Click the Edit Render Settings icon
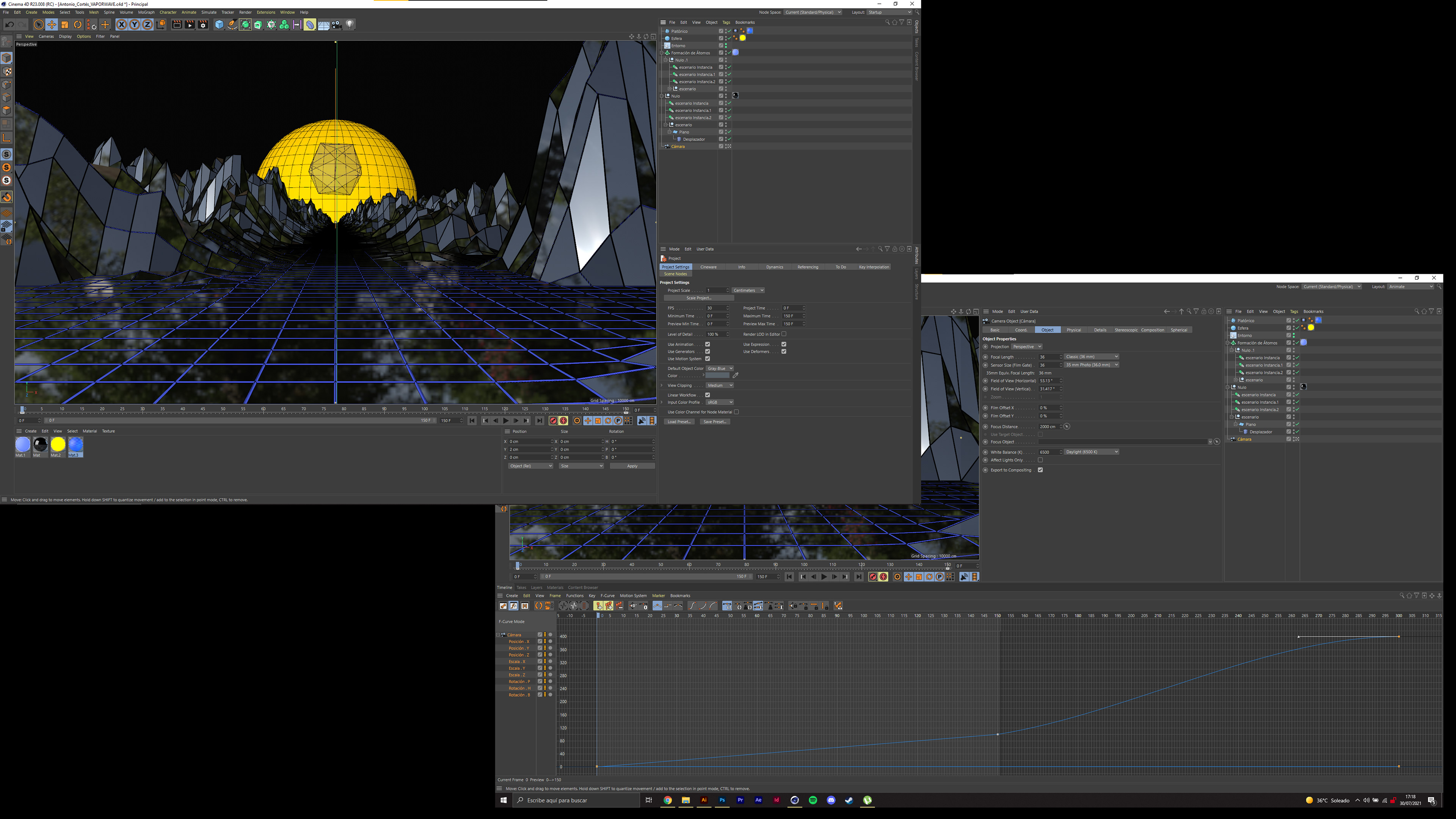The image size is (1456, 819). (203, 24)
